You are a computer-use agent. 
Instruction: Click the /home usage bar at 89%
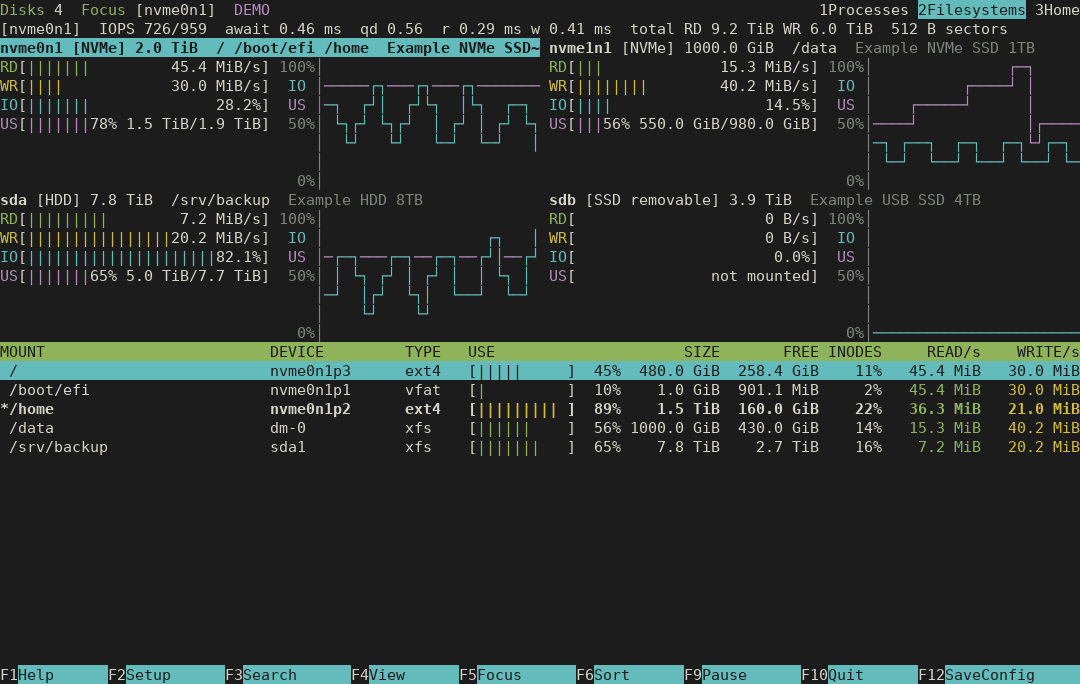(521, 409)
